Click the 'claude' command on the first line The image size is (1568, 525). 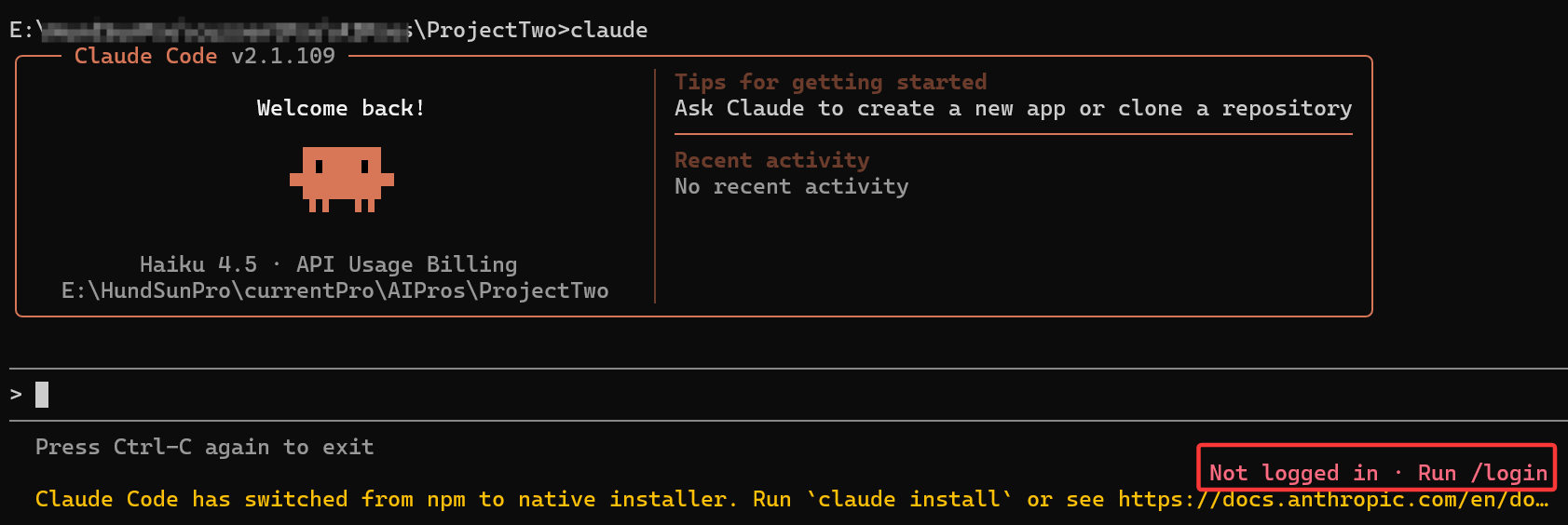tap(608, 30)
